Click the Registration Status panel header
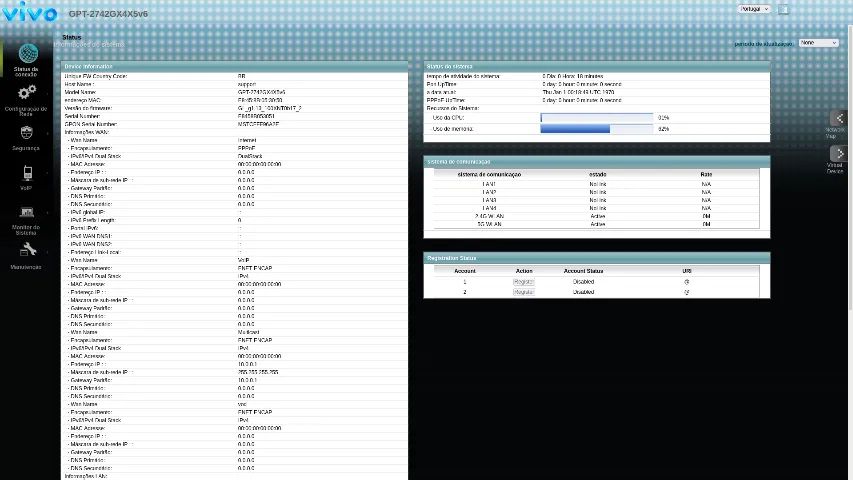 pyautogui.click(x=597, y=258)
